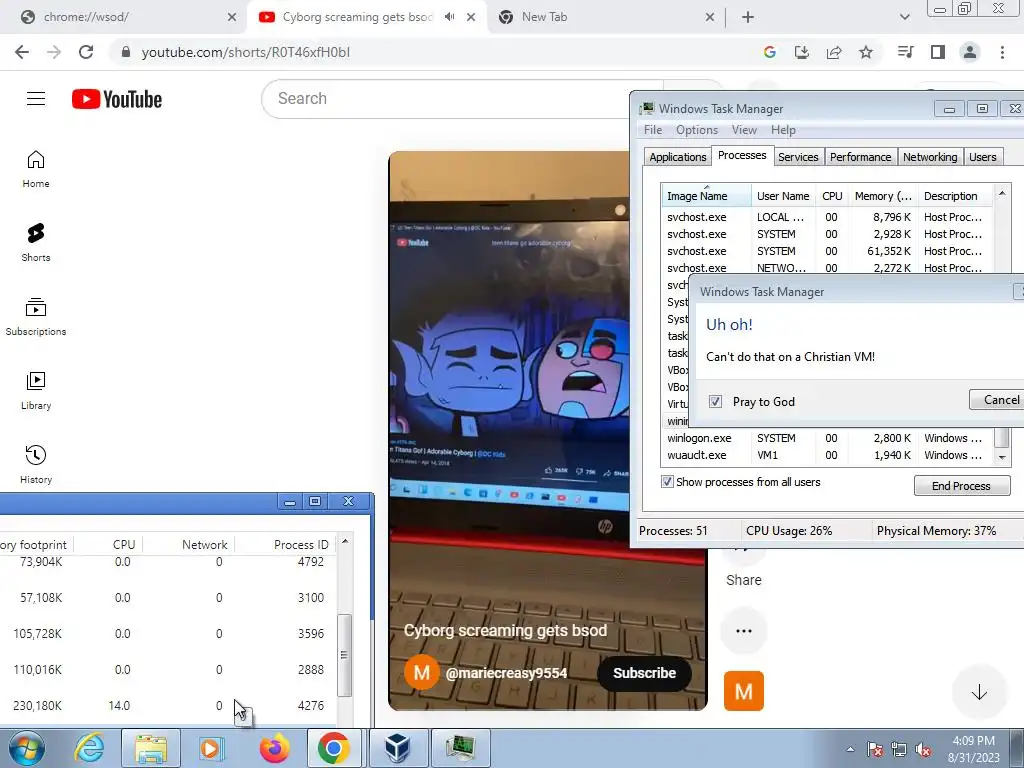The width and height of the screenshot is (1024, 768).
Task: Click the Share button beside the short
Action: [x=744, y=566]
